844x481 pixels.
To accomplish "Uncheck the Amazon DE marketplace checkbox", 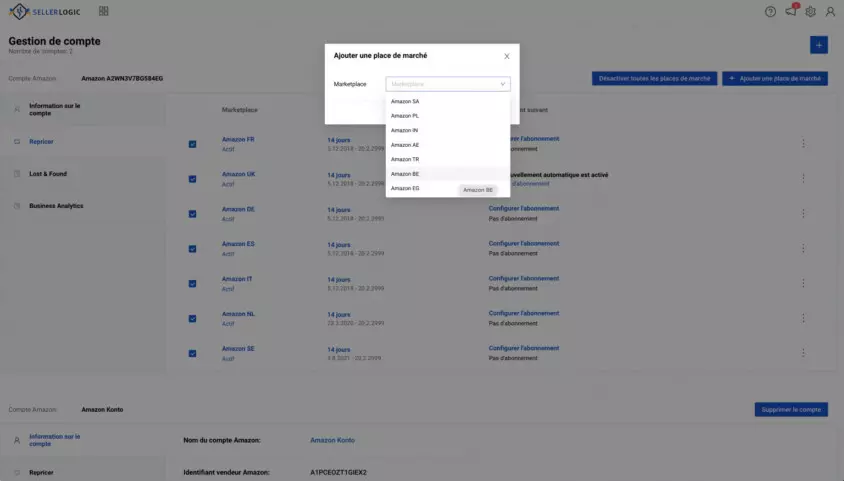I will (192, 214).
